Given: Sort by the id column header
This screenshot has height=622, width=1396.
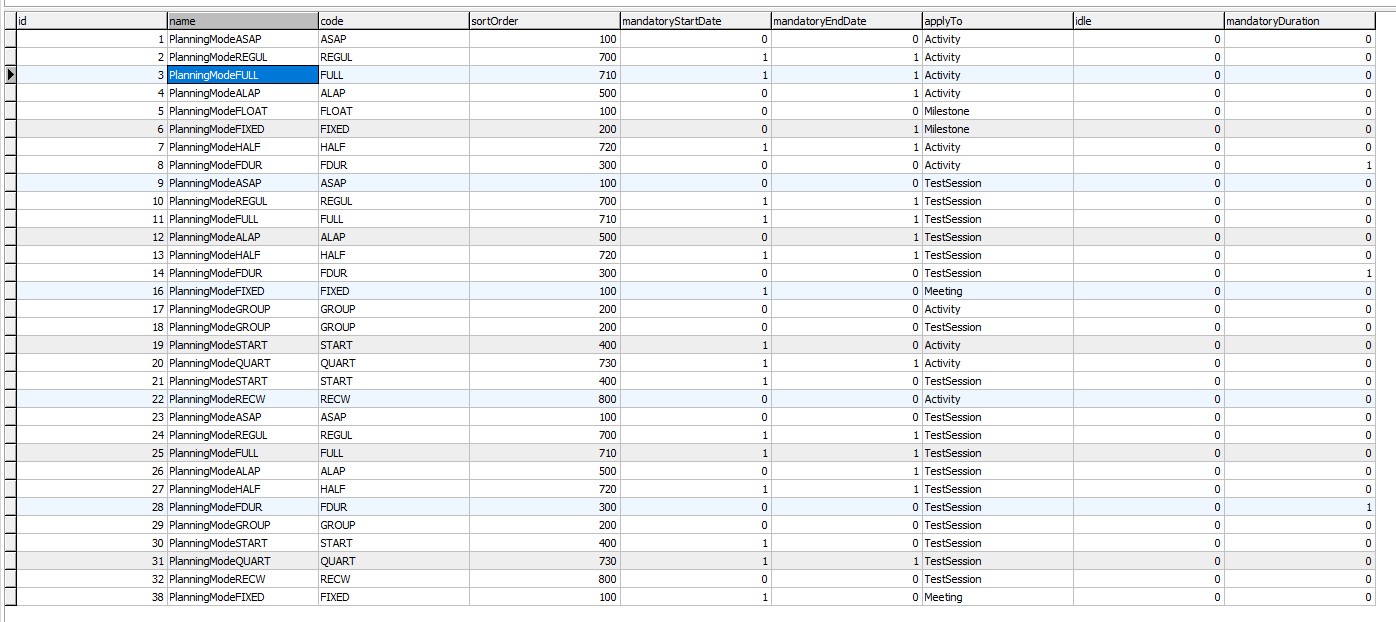Looking at the screenshot, I should pos(91,20).
